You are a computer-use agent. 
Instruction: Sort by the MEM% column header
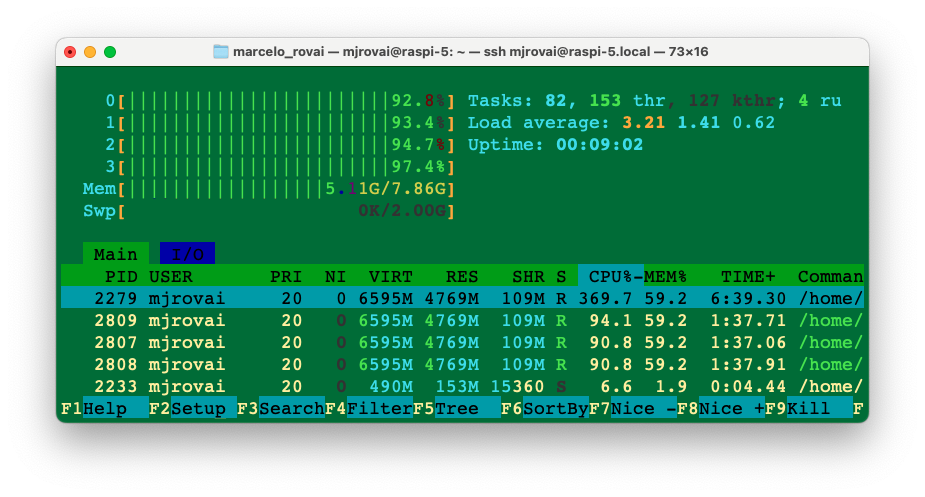coord(665,276)
